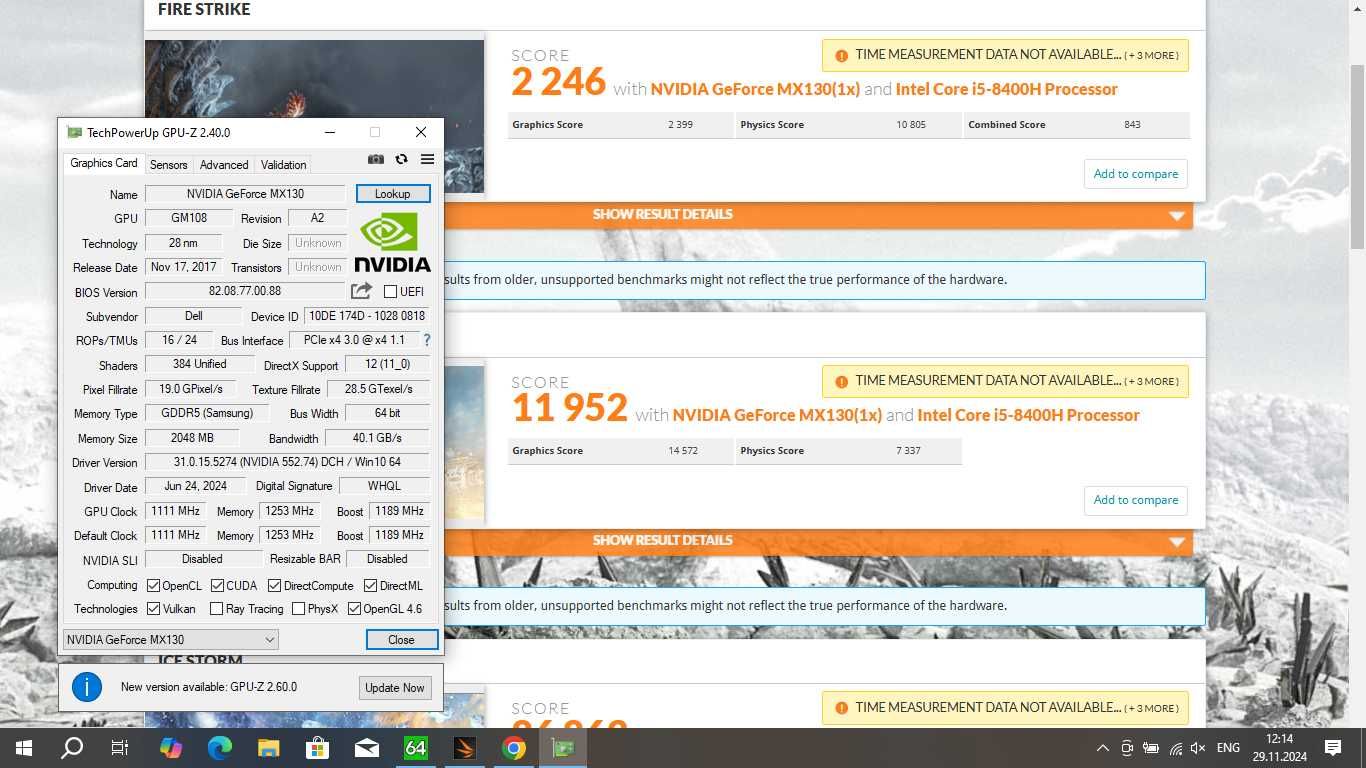Show hidden tray icons chevron
1366x768 pixels.
pyautogui.click(x=1103, y=747)
